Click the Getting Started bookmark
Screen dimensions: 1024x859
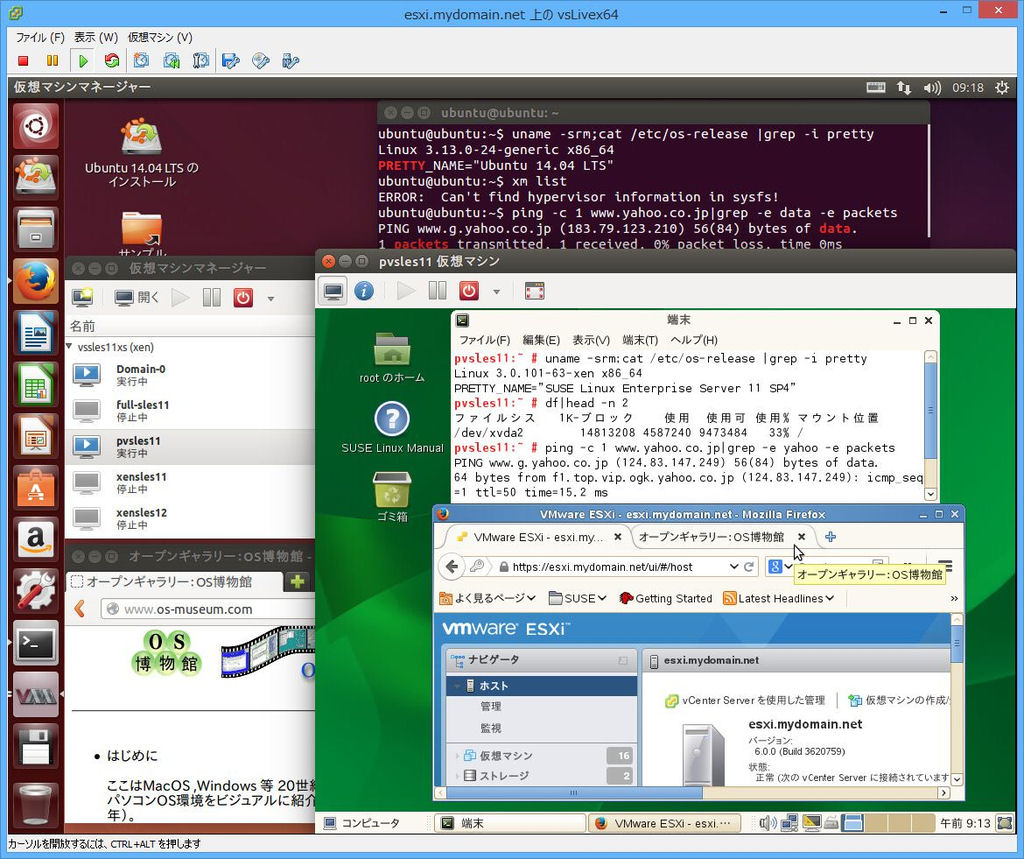[665, 598]
